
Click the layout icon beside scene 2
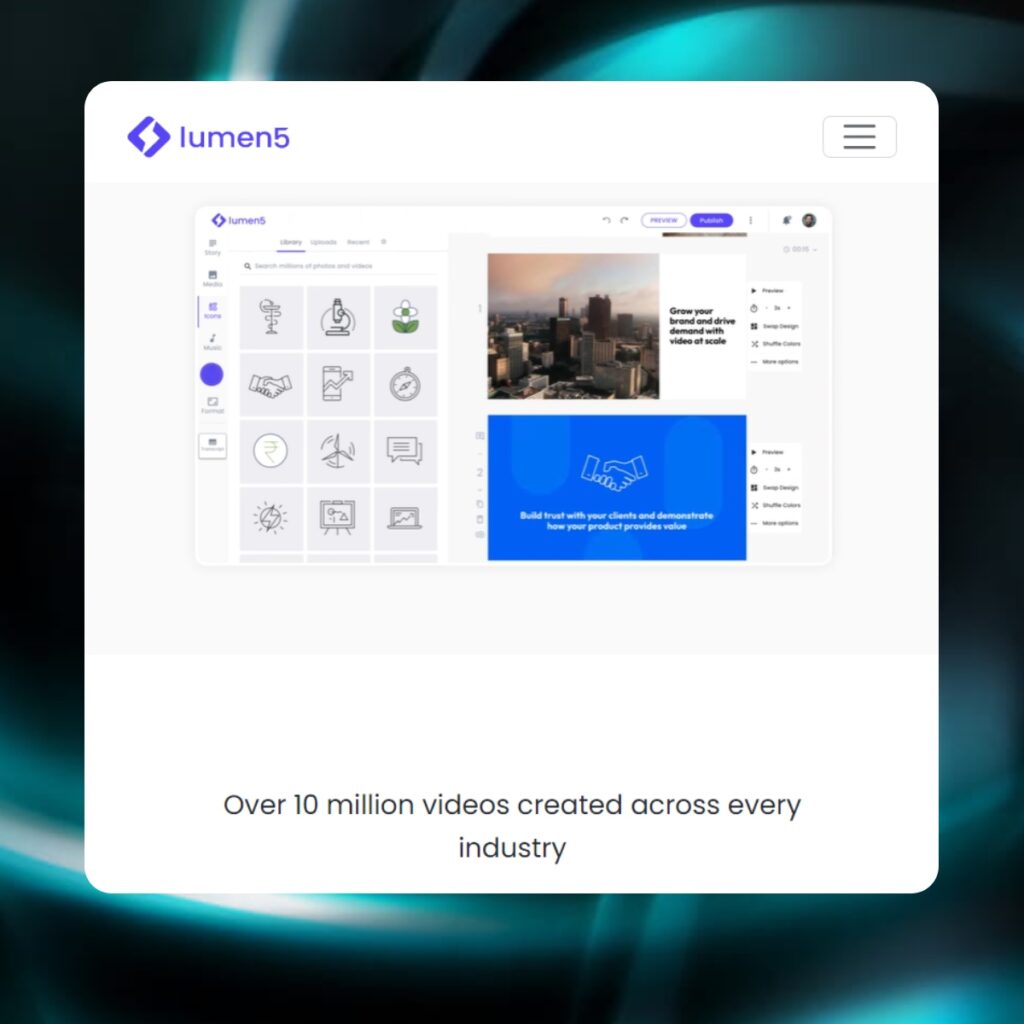480,436
